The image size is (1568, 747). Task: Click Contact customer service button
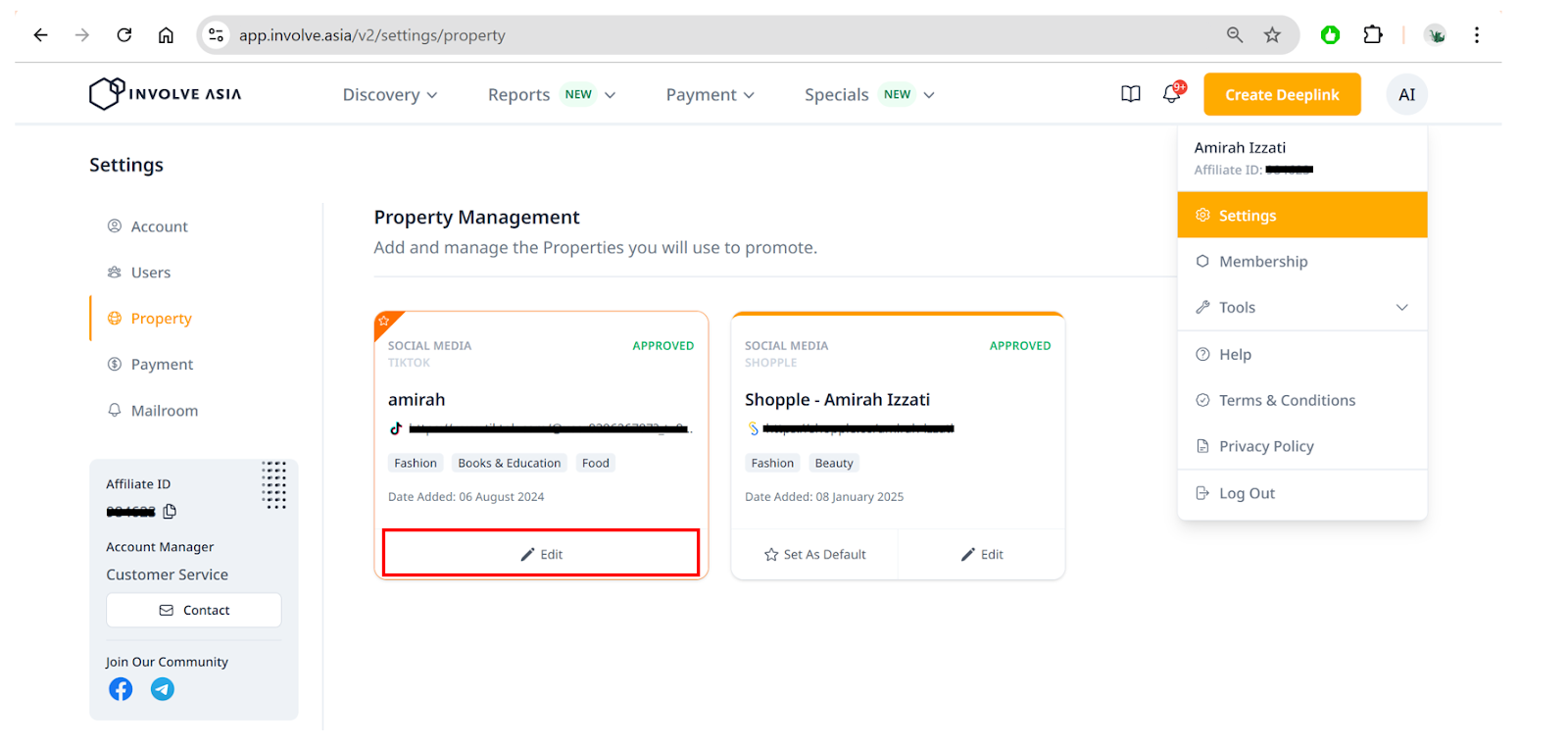pyautogui.click(x=194, y=610)
